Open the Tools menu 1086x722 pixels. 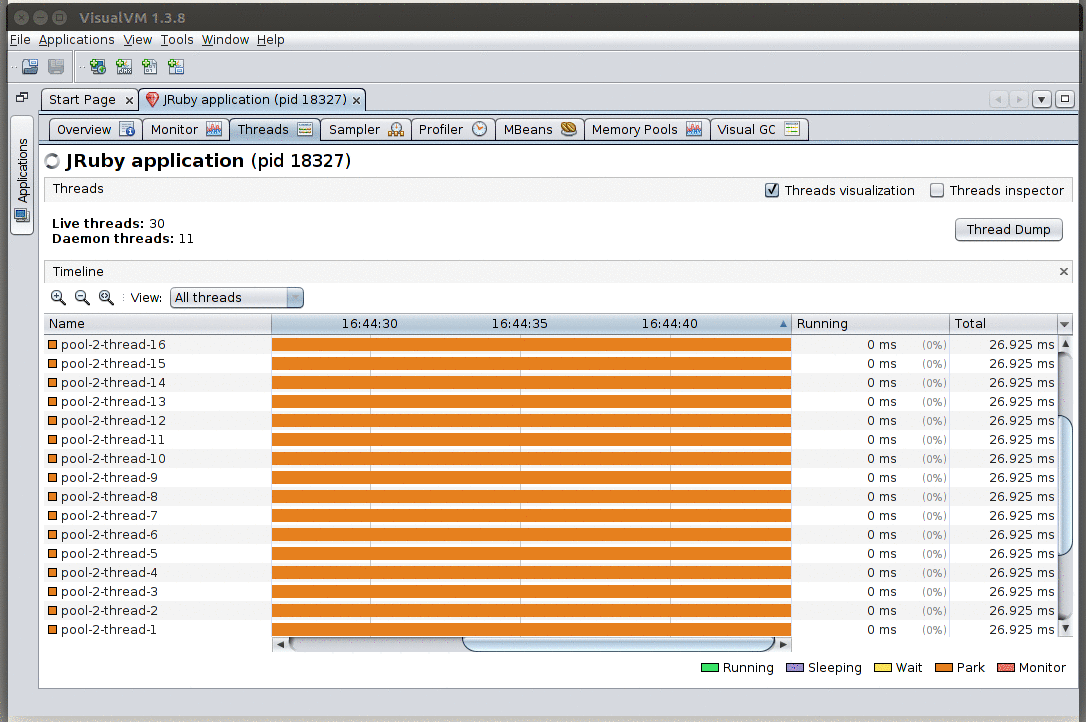pyautogui.click(x=177, y=39)
